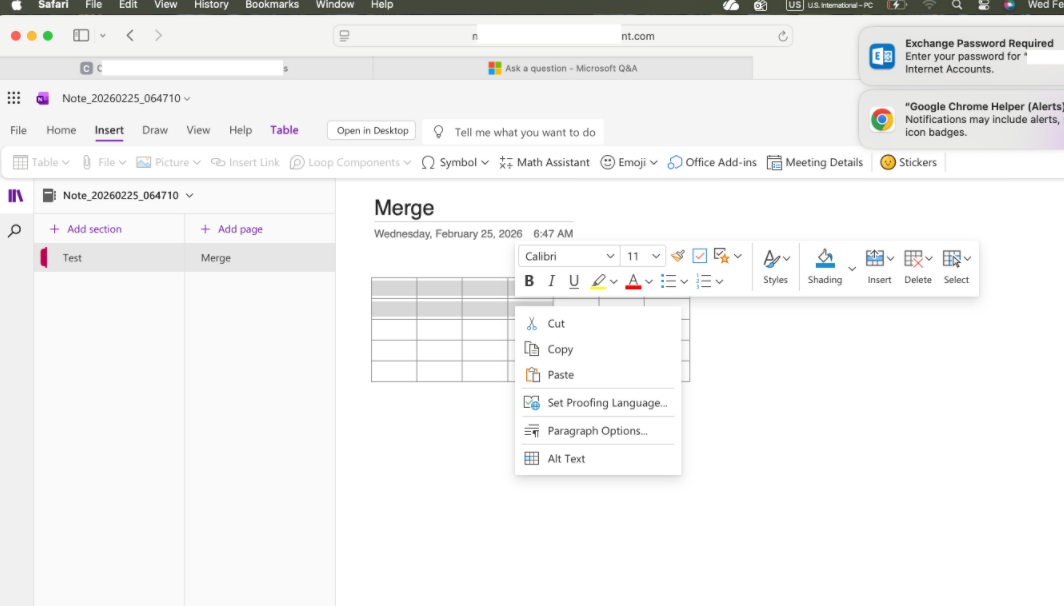The height and width of the screenshot is (606, 1064).
Task: Toggle Safari sidebar button
Action: click(x=81, y=35)
